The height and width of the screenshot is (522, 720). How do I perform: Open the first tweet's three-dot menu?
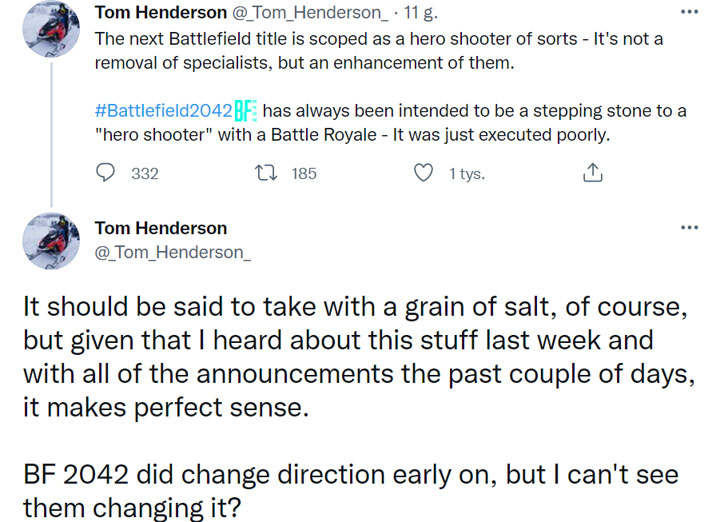[x=688, y=13]
